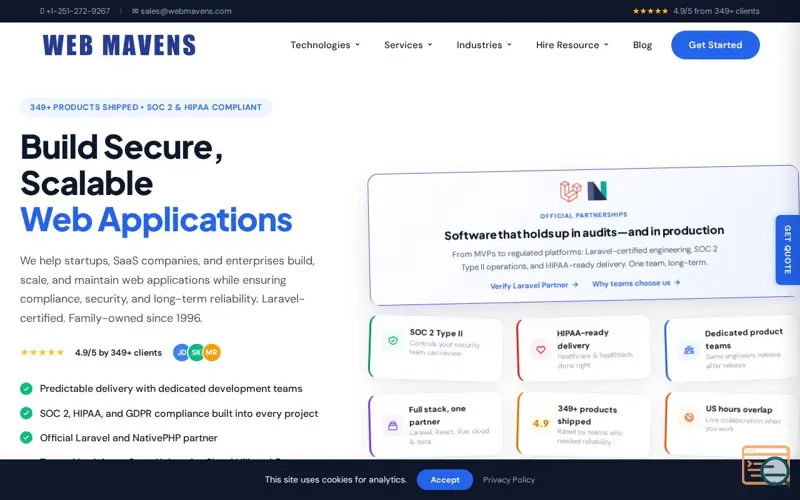Click the NativePHP N logo

point(597,191)
